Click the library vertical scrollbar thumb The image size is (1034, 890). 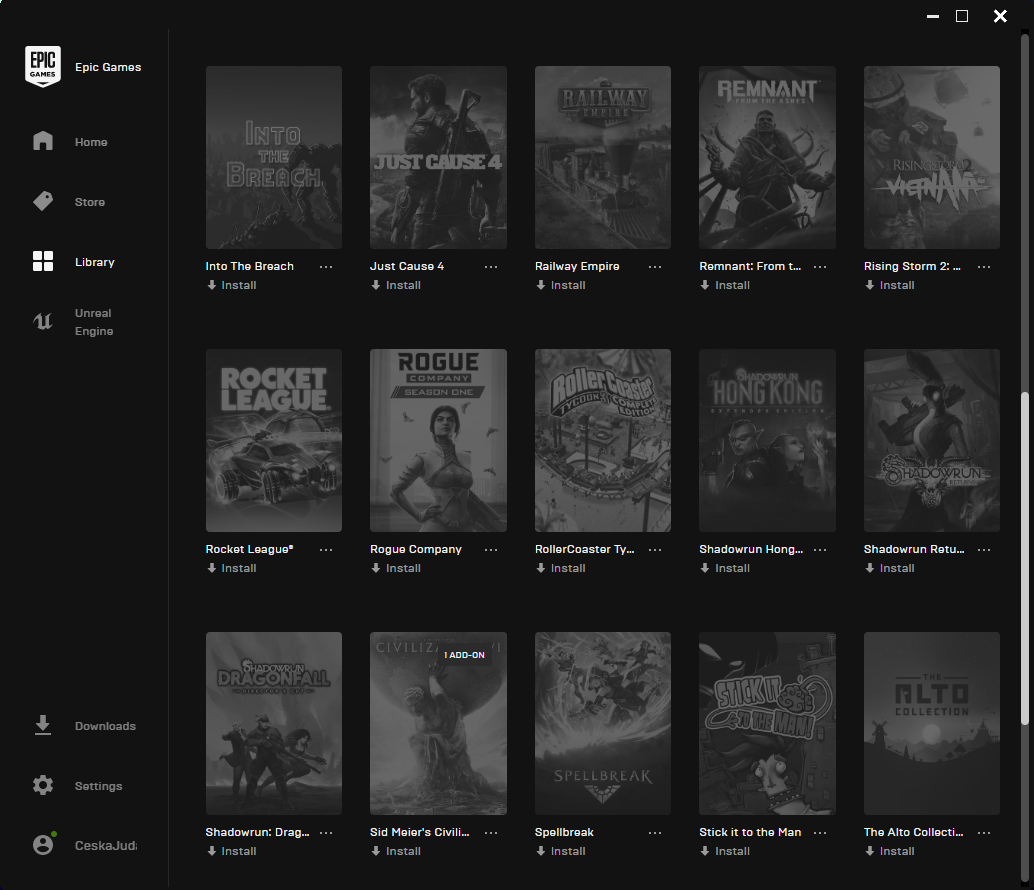[x=1025, y=558]
